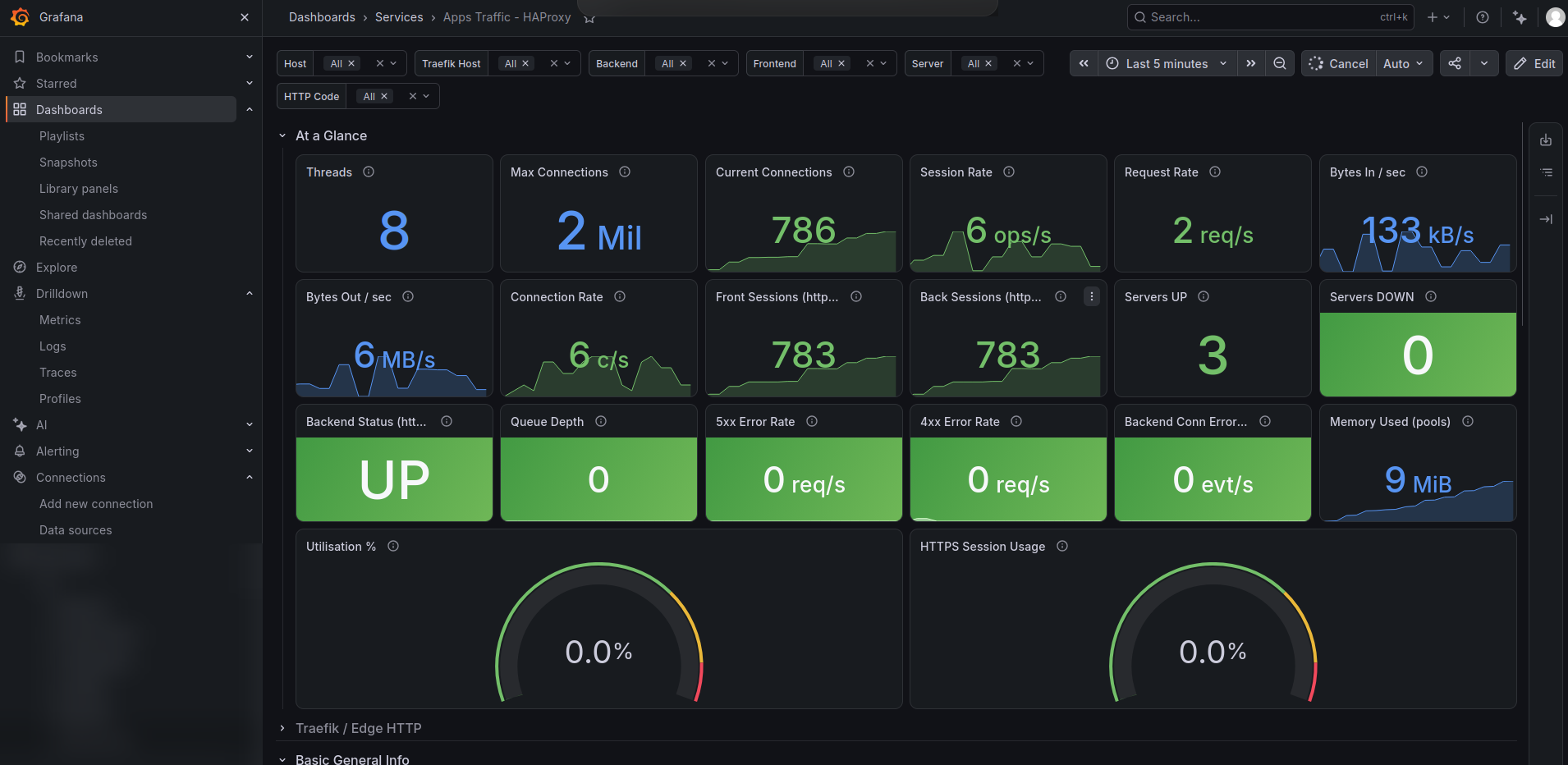The height and width of the screenshot is (765, 1568).
Task: Clear the HTTP Code filter
Action: point(413,96)
